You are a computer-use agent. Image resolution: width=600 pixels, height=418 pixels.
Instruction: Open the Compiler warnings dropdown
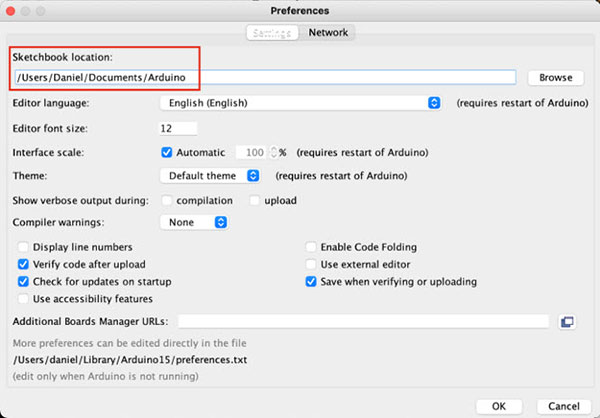pyautogui.click(x=195, y=223)
